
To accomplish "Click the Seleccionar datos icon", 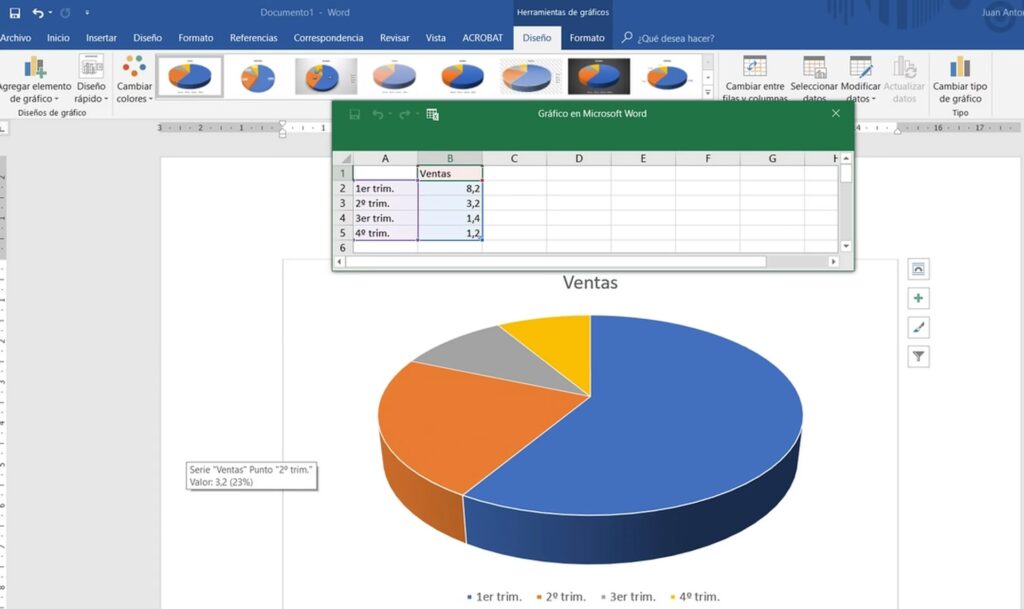I will tap(814, 68).
